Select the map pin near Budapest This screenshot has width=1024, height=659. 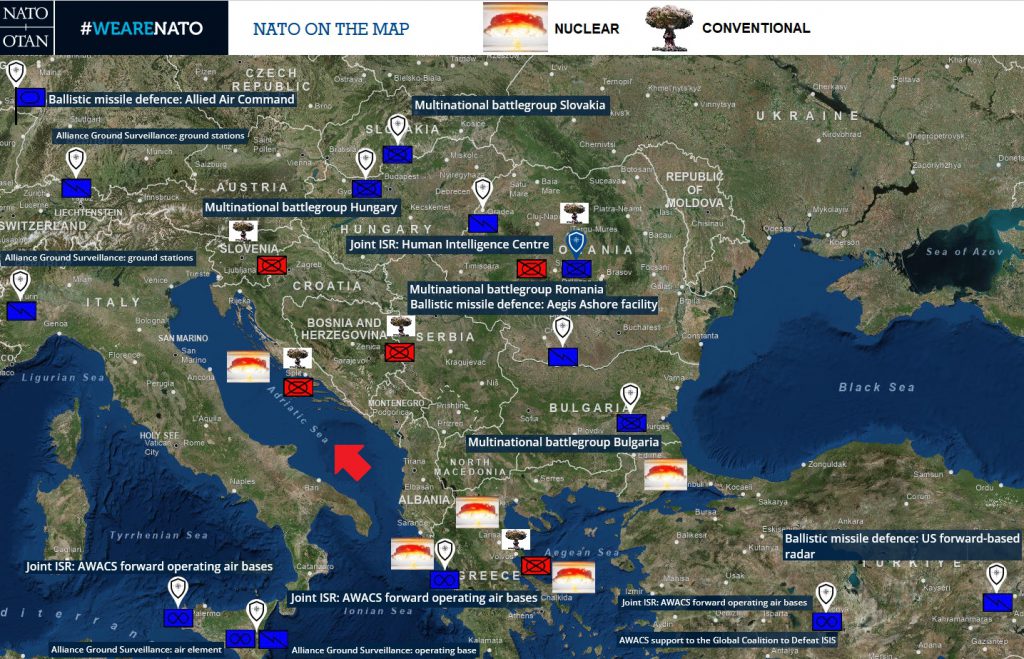tap(365, 161)
